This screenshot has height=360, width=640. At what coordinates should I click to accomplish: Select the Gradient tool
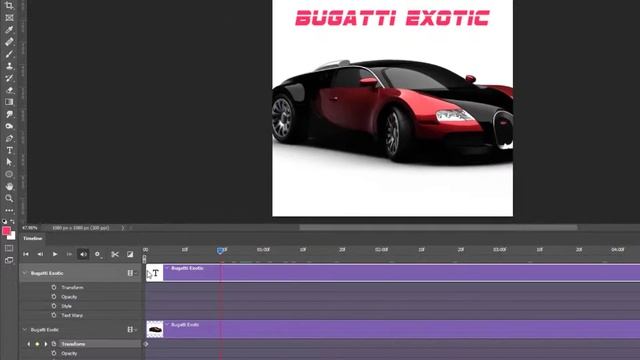(9, 102)
